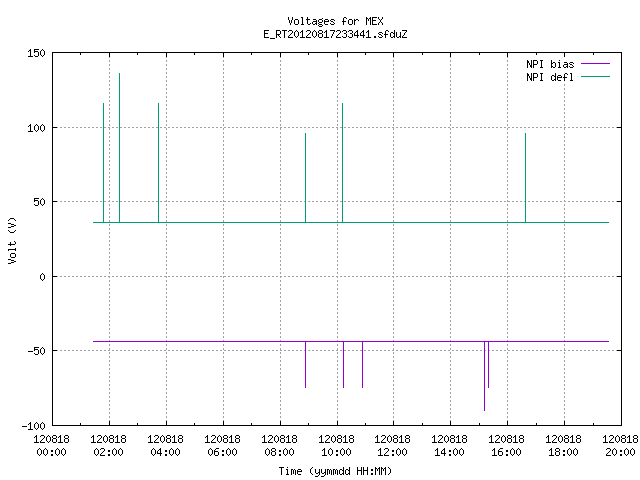Click the purple NPI bias legend line sample

click(595, 64)
